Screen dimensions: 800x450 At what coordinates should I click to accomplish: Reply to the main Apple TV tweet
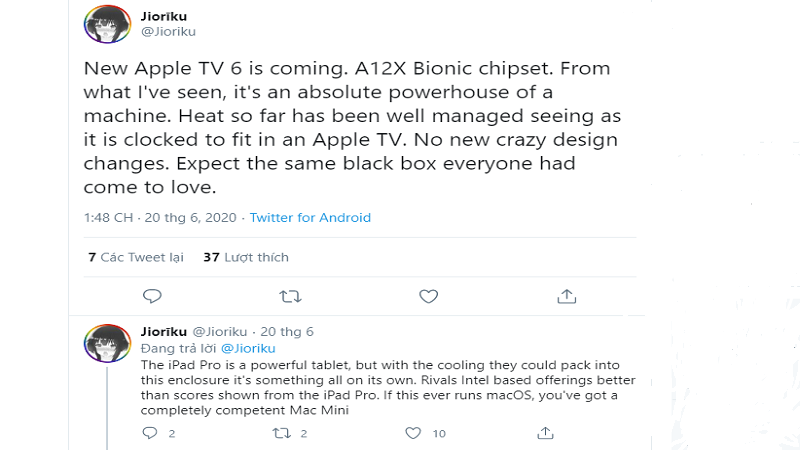tap(152, 296)
